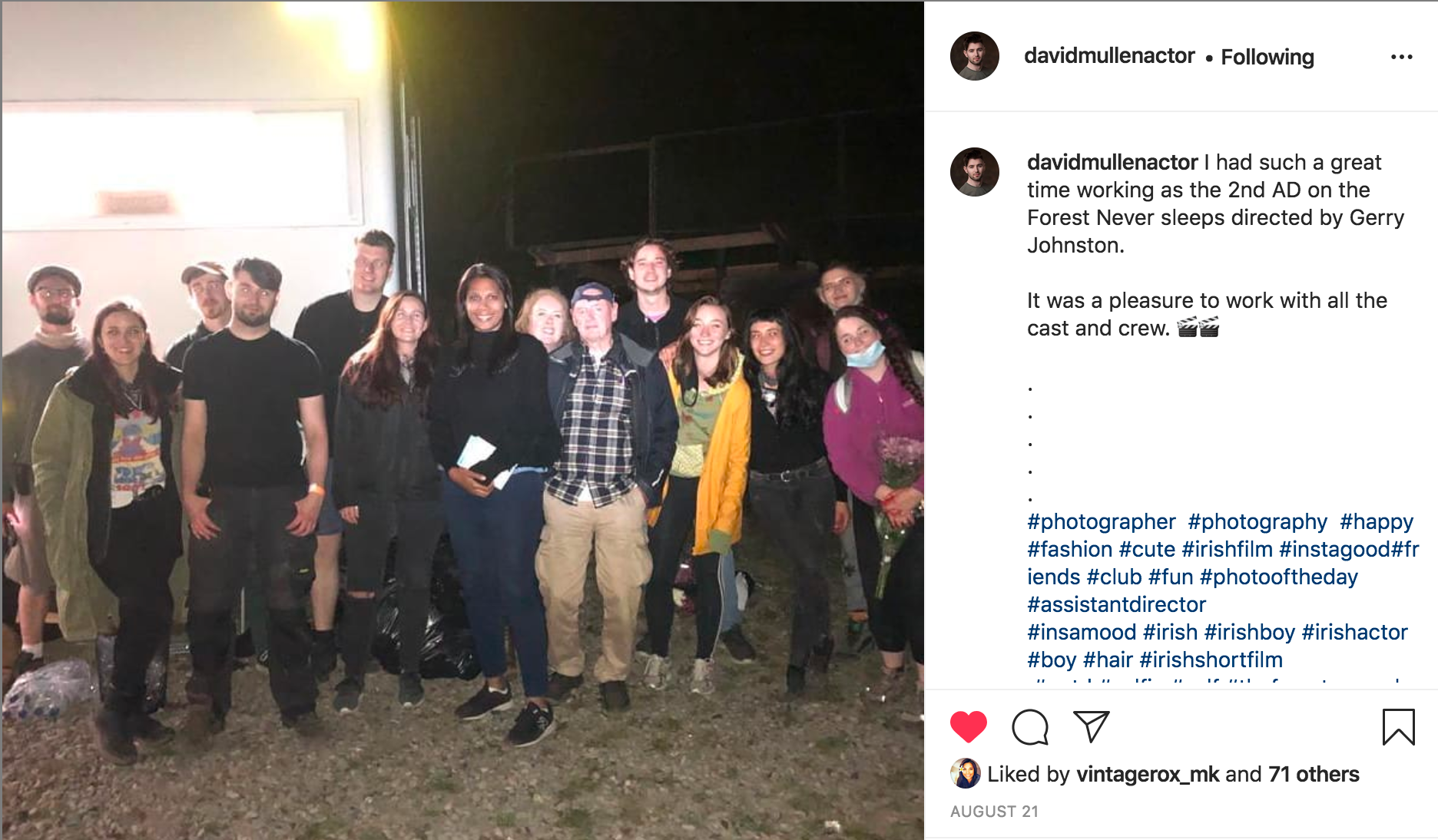Open the #photooftheday hashtag
Image resolution: width=1438 pixels, height=840 pixels.
[1279, 577]
